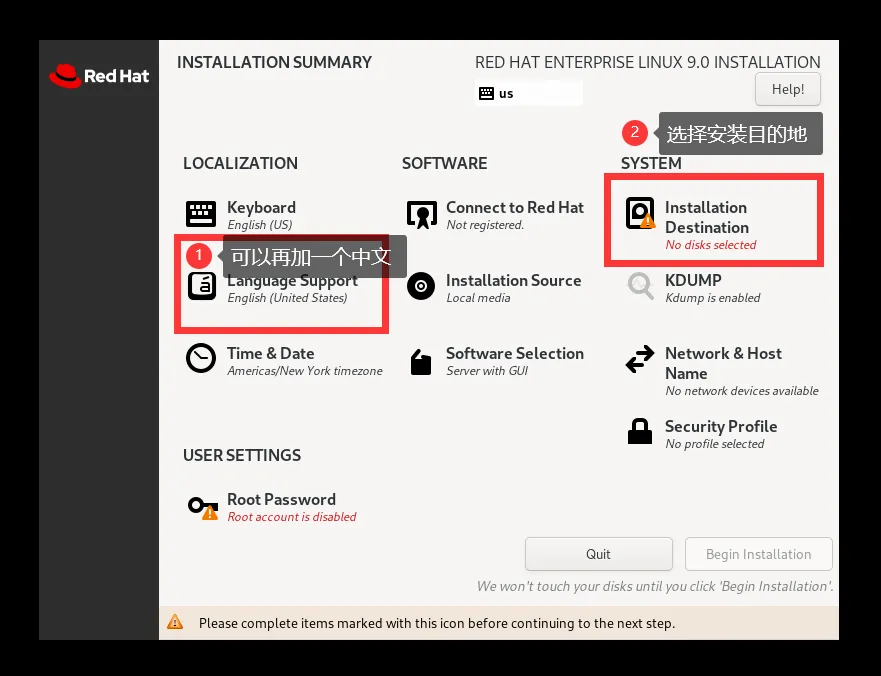Click 'No disks selected' status text
Image resolution: width=881 pixels, height=676 pixels.
pyautogui.click(x=711, y=244)
